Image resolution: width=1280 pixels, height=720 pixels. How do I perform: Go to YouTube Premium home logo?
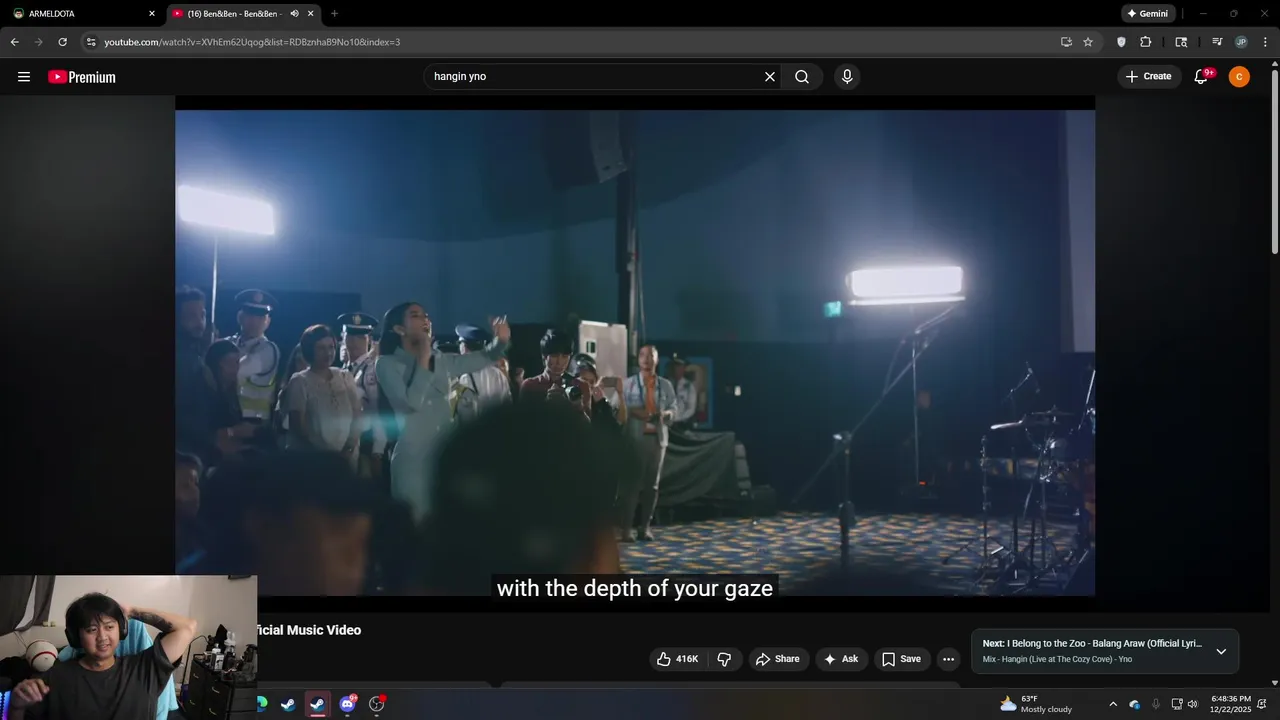tap(82, 77)
